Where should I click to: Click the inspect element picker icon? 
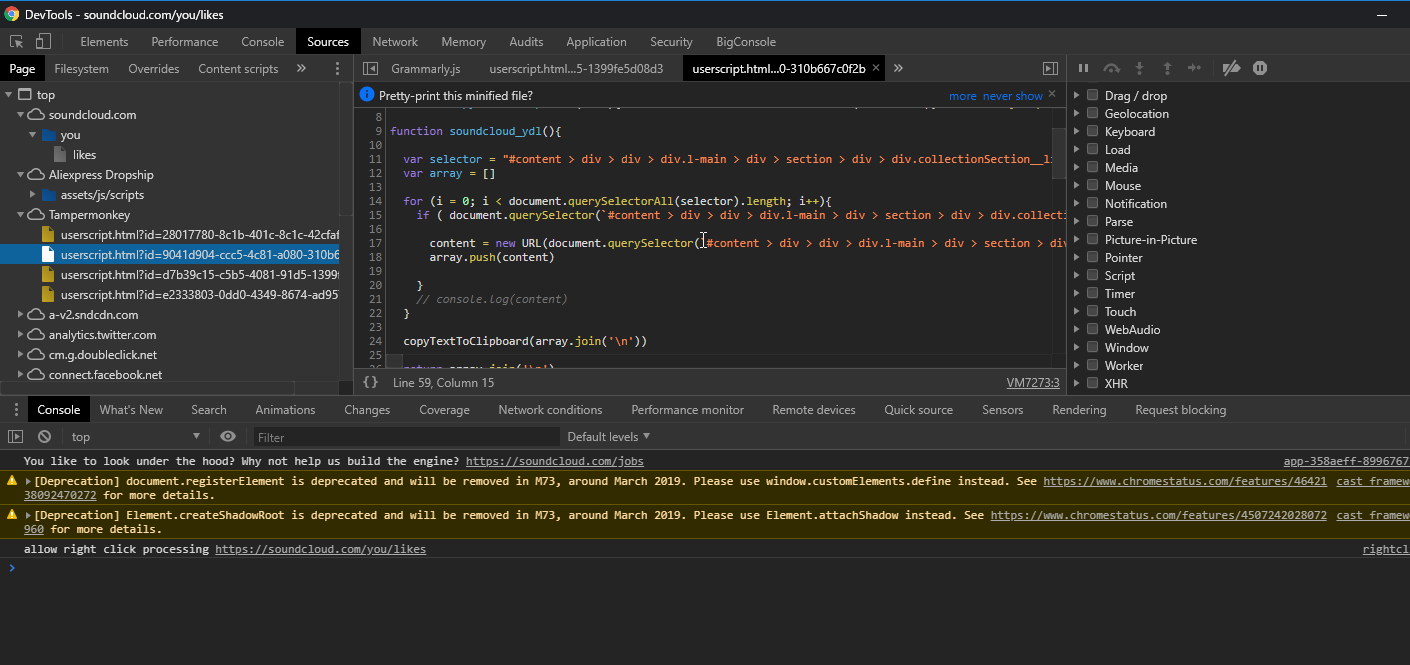pyautogui.click(x=17, y=42)
